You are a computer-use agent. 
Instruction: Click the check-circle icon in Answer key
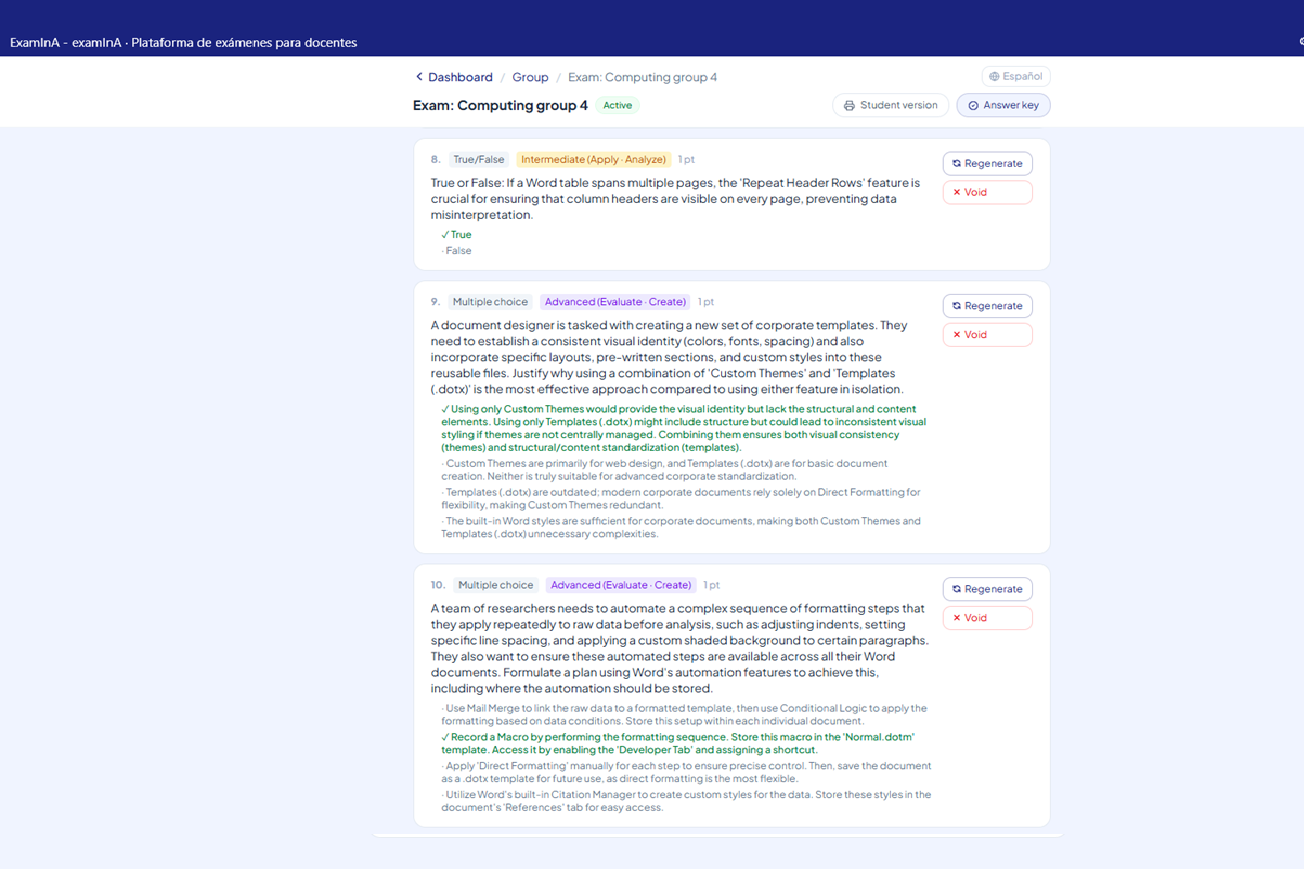[x=973, y=105]
